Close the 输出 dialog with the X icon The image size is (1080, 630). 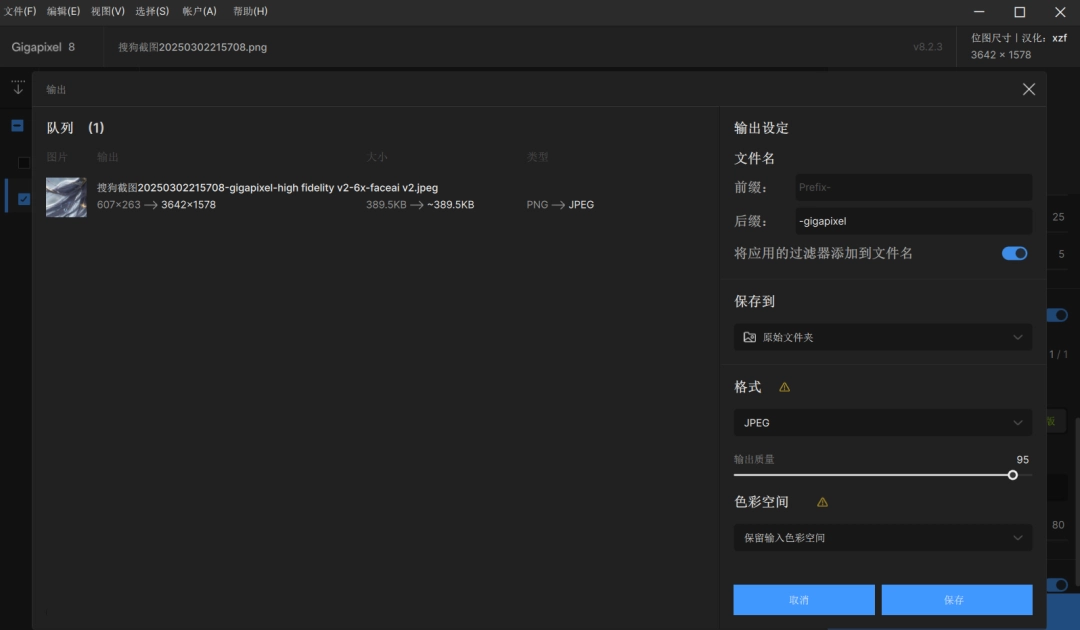1028,90
